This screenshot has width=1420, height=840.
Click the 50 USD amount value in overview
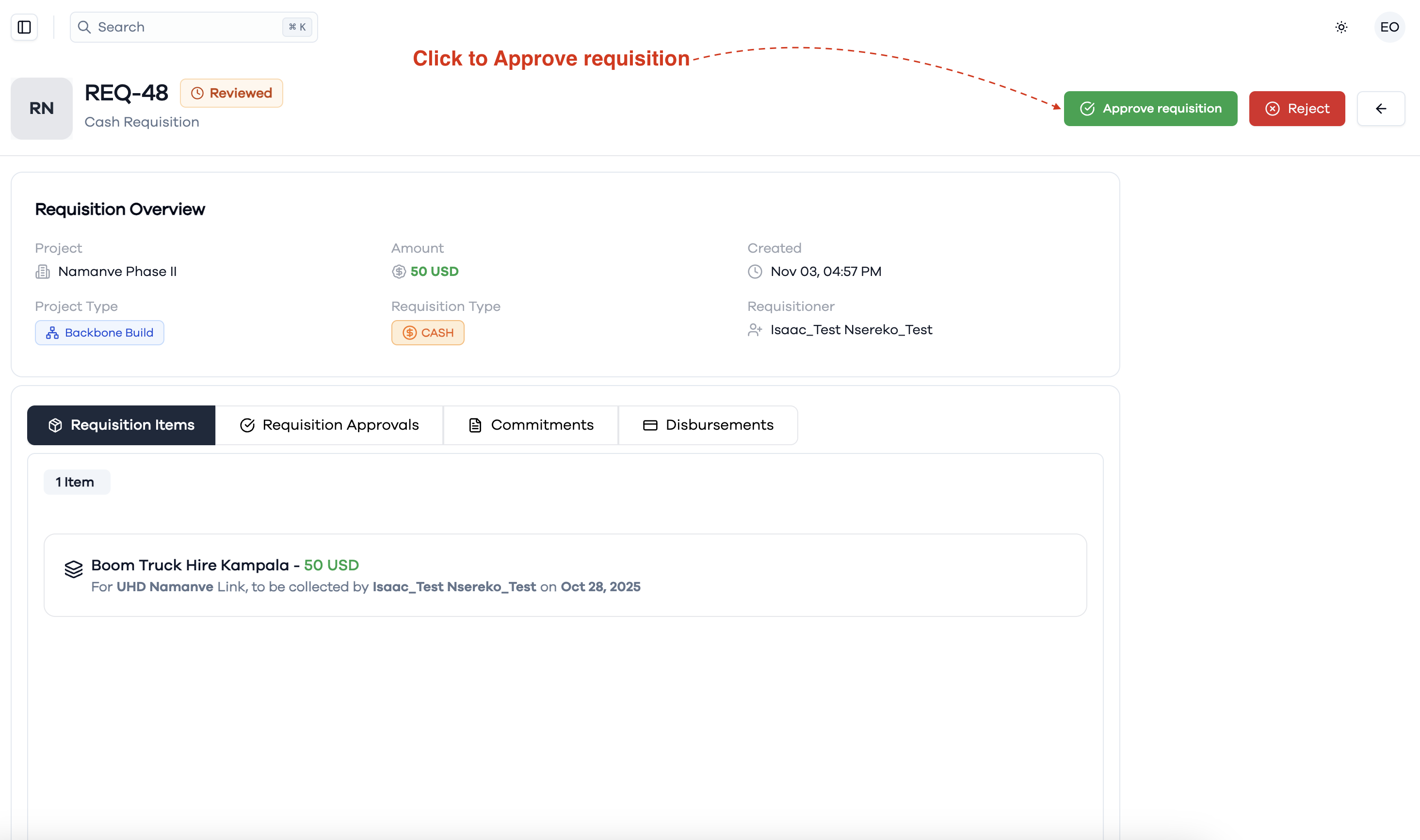[x=435, y=272]
